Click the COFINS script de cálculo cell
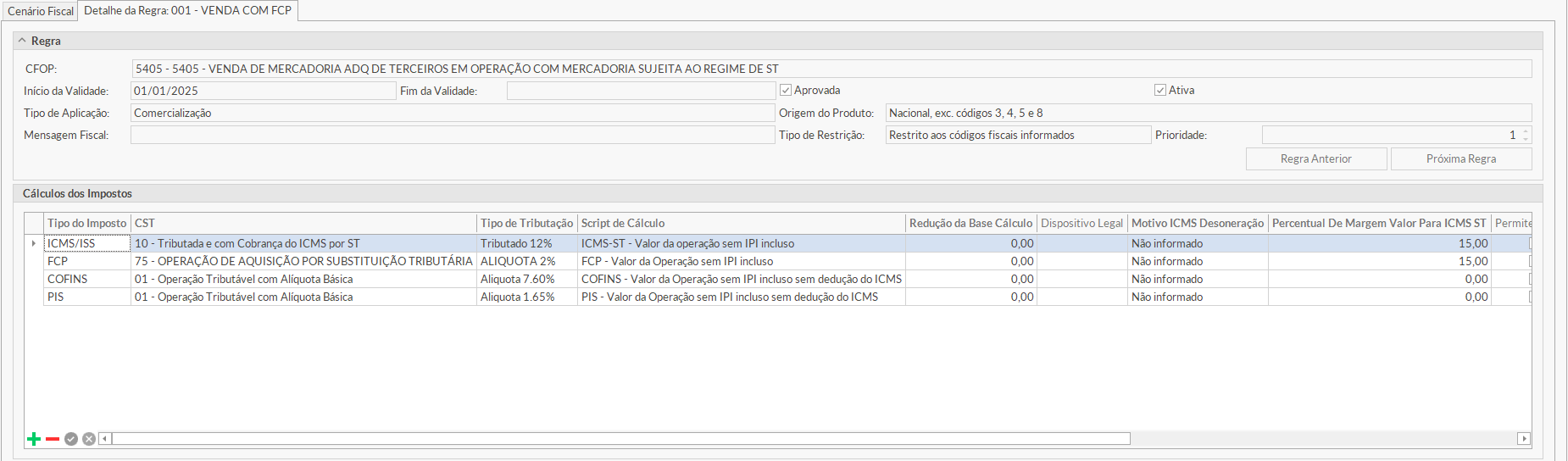The image size is (1568, 461). 742,279
